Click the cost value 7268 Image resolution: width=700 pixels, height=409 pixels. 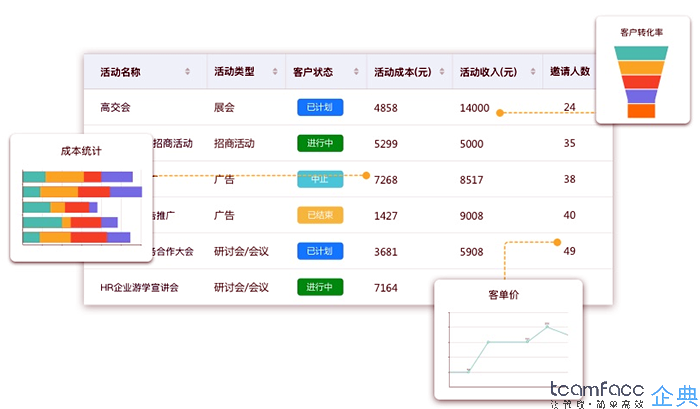pyautogui.click(x=386, y=180)
